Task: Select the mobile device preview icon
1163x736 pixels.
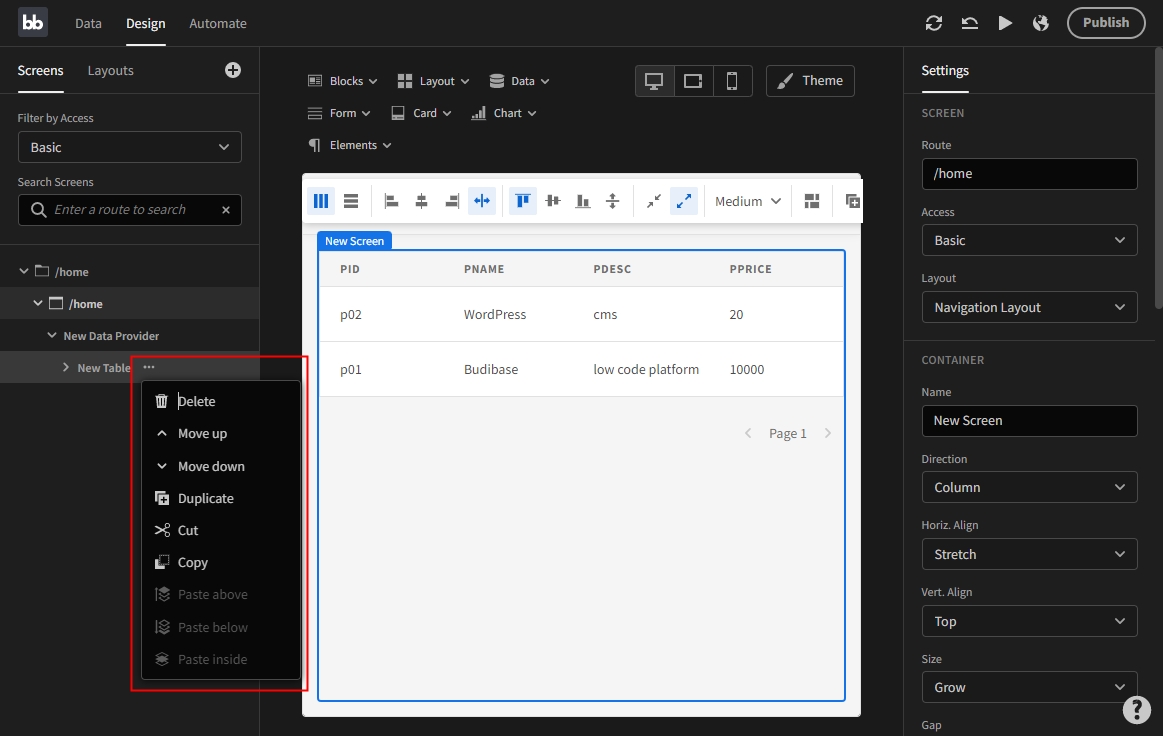Action: 732,81
